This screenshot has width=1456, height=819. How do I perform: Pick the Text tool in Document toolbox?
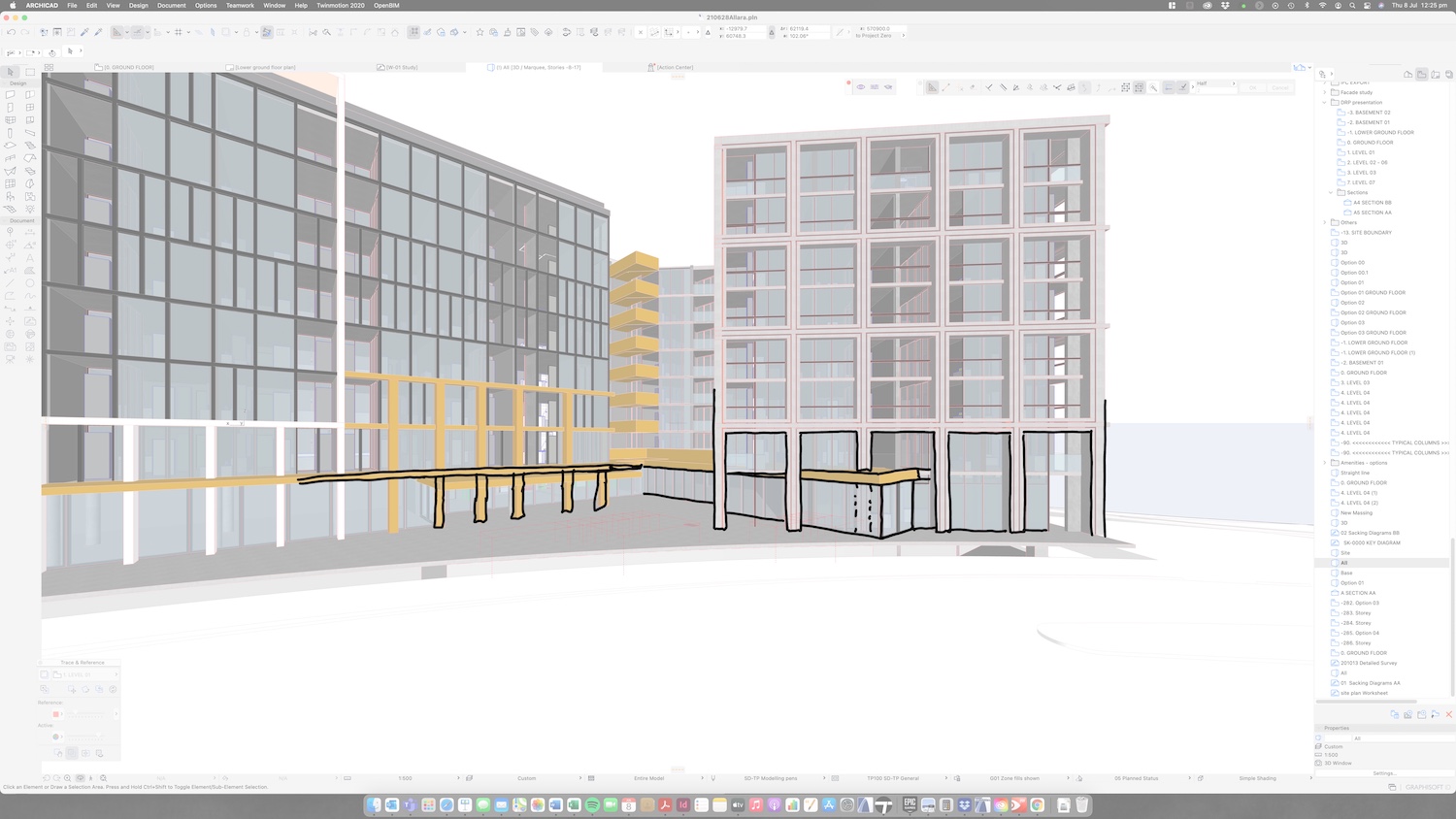[x=30, y=258]
